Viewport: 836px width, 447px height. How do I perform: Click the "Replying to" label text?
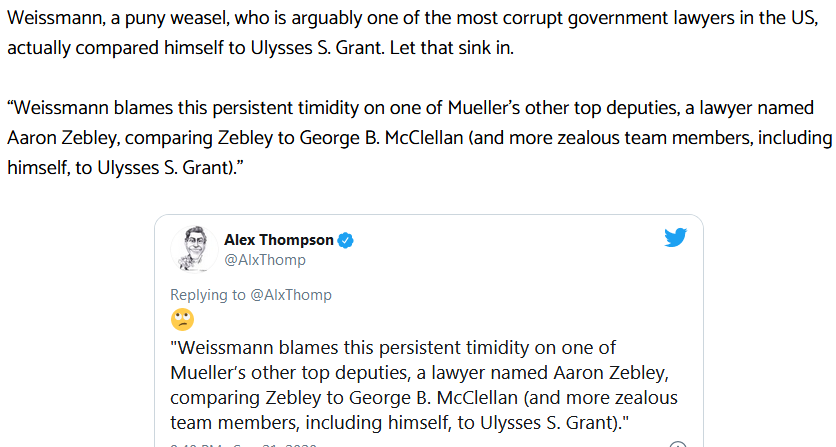point(208,295)
